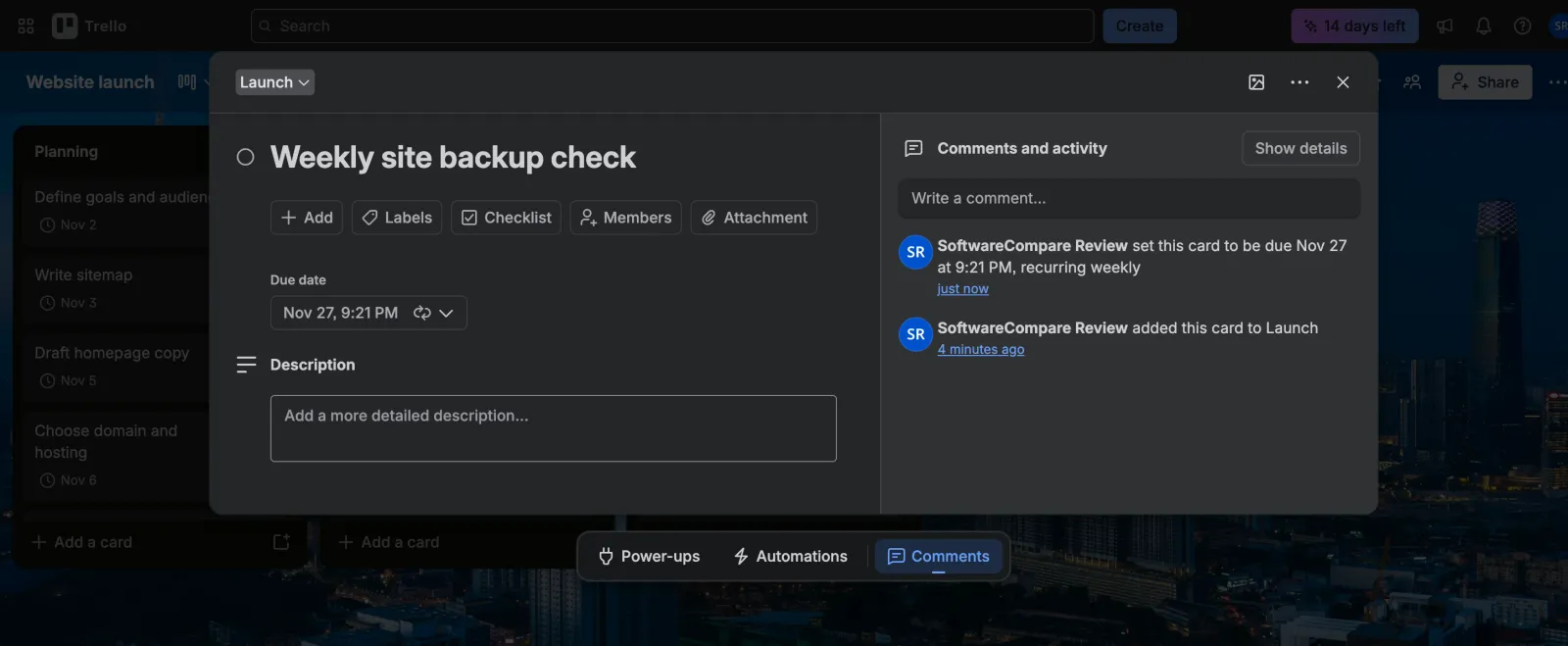Image resolution: width=1568 pixels, height=646 pixels.
Task: Click the Trello logo in header
Action: tap(90, 26)
